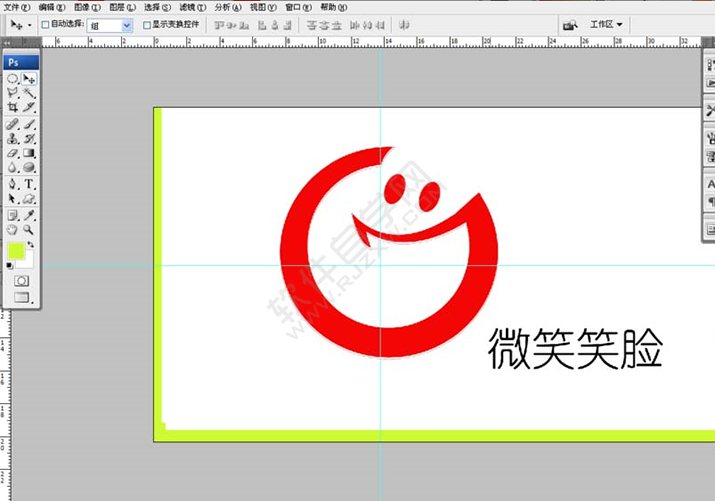Open the Clone Source panel icon
The width and height of the screenshot is (715, 501).
point(710,157)
